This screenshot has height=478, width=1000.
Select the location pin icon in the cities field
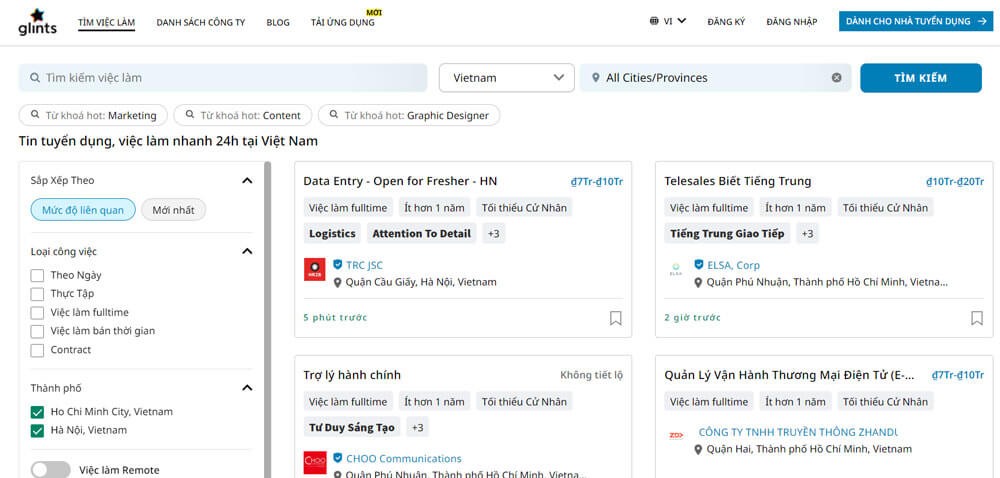click(596, 78)
